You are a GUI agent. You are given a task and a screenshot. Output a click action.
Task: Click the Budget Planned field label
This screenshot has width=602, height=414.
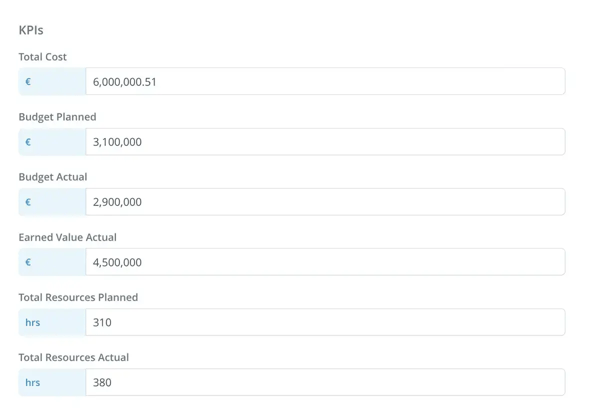(58, 117)
